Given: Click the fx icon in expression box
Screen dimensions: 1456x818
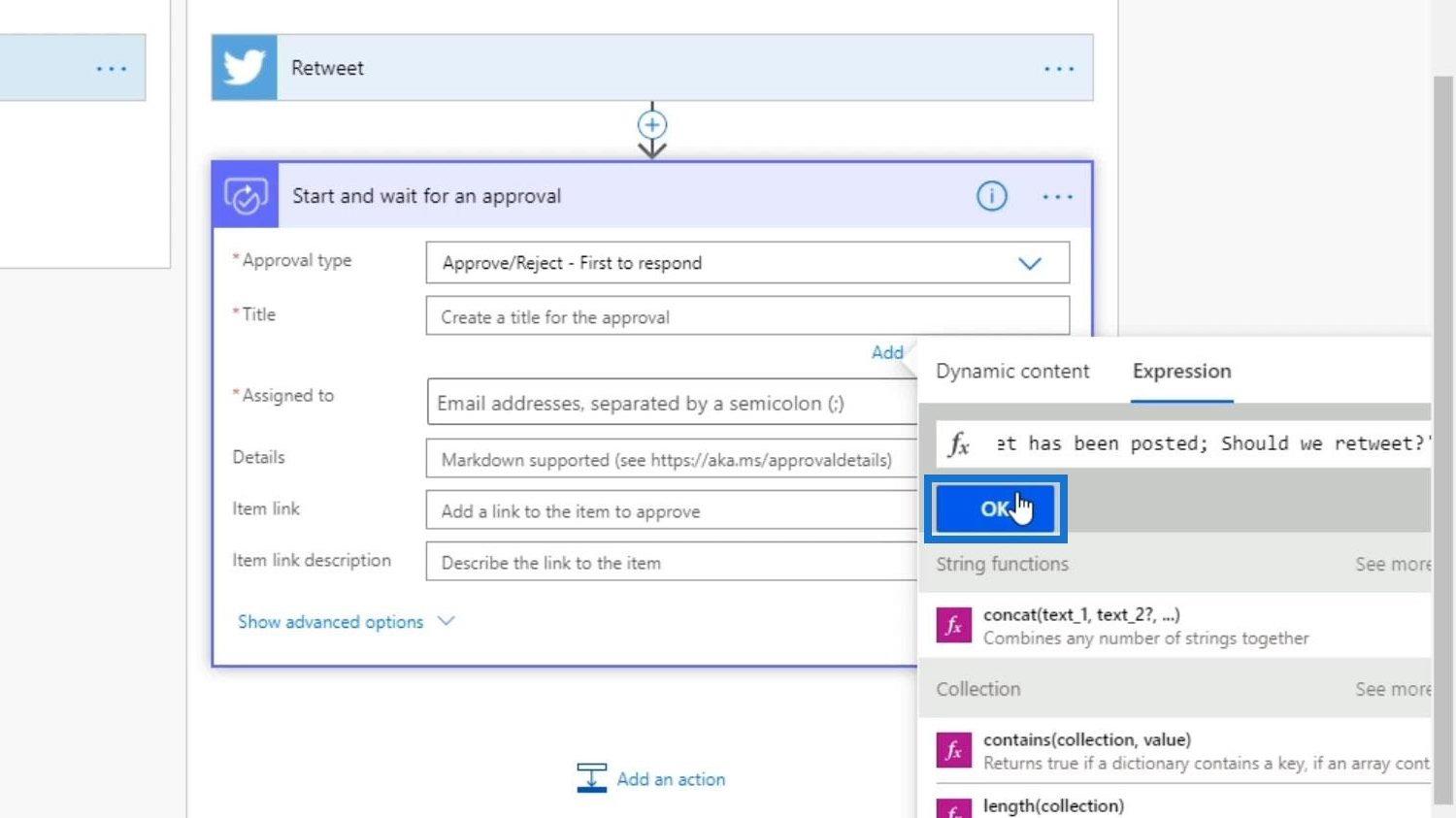Looking at the screenshot, I should (x=959, y=444).
